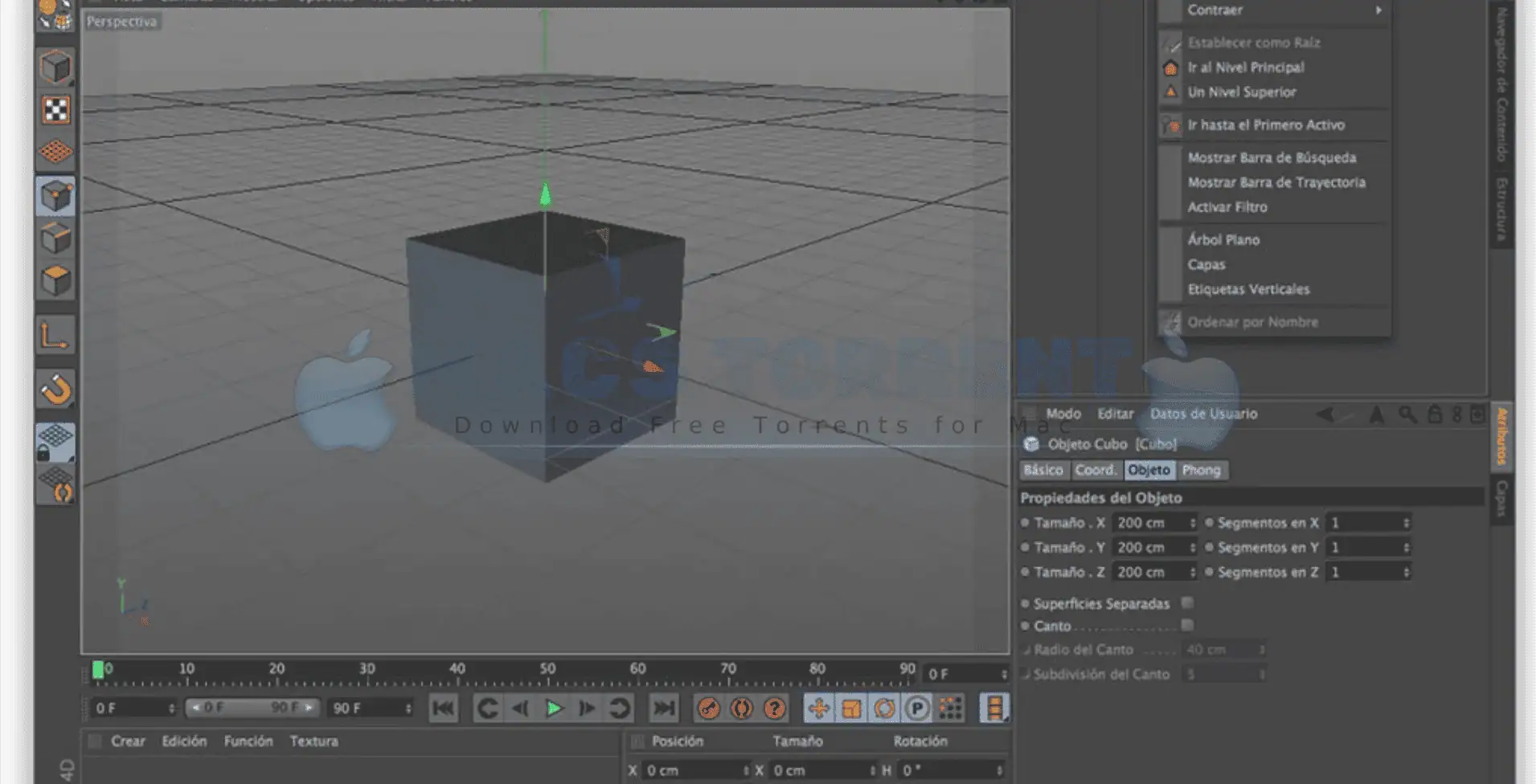Click the Record Active Objects key icon
Image resolution: width=1536 pixels, height=784 pixels.
[708, 708]
